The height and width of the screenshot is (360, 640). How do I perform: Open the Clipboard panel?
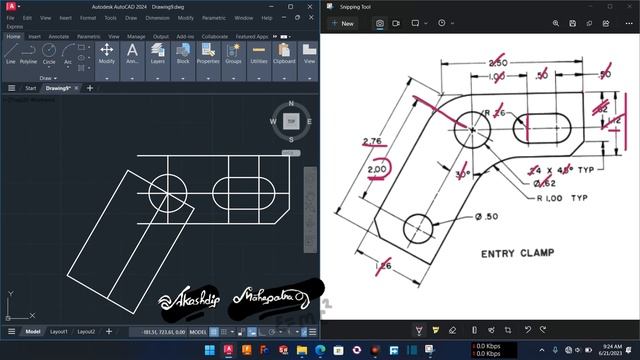pos(284,60)
